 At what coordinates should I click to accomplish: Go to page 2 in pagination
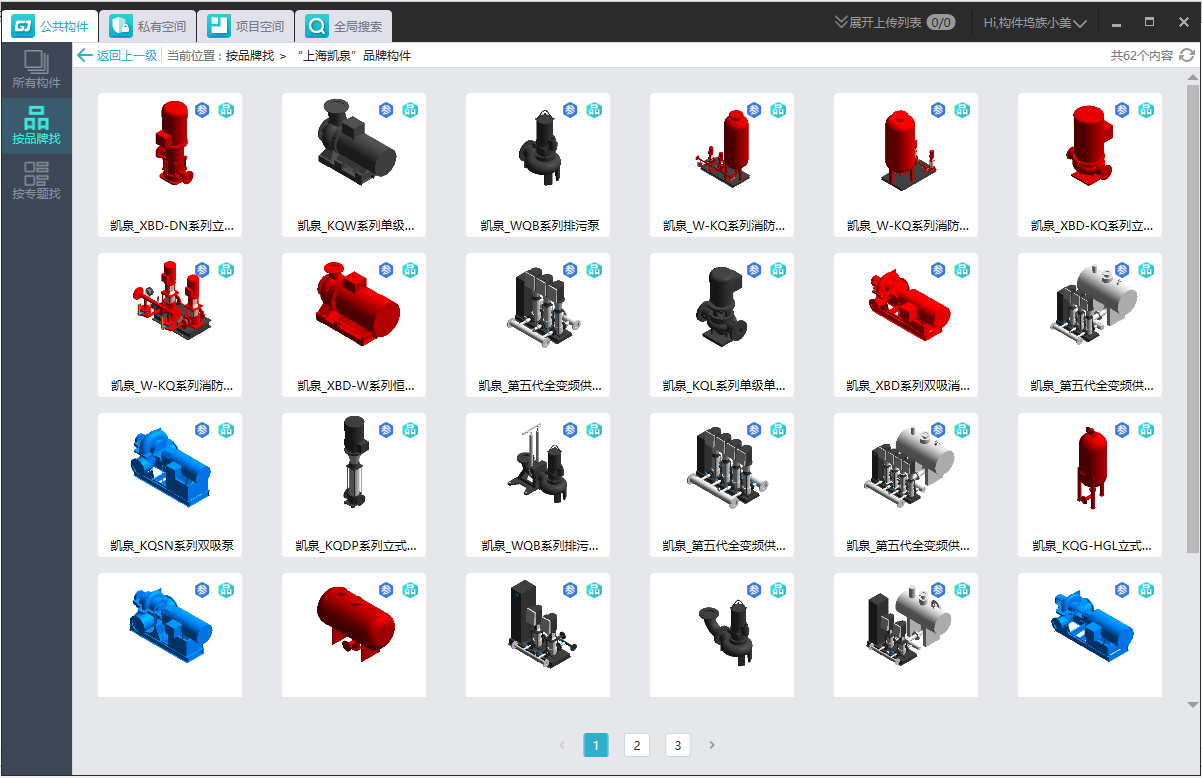pos(637,745)
